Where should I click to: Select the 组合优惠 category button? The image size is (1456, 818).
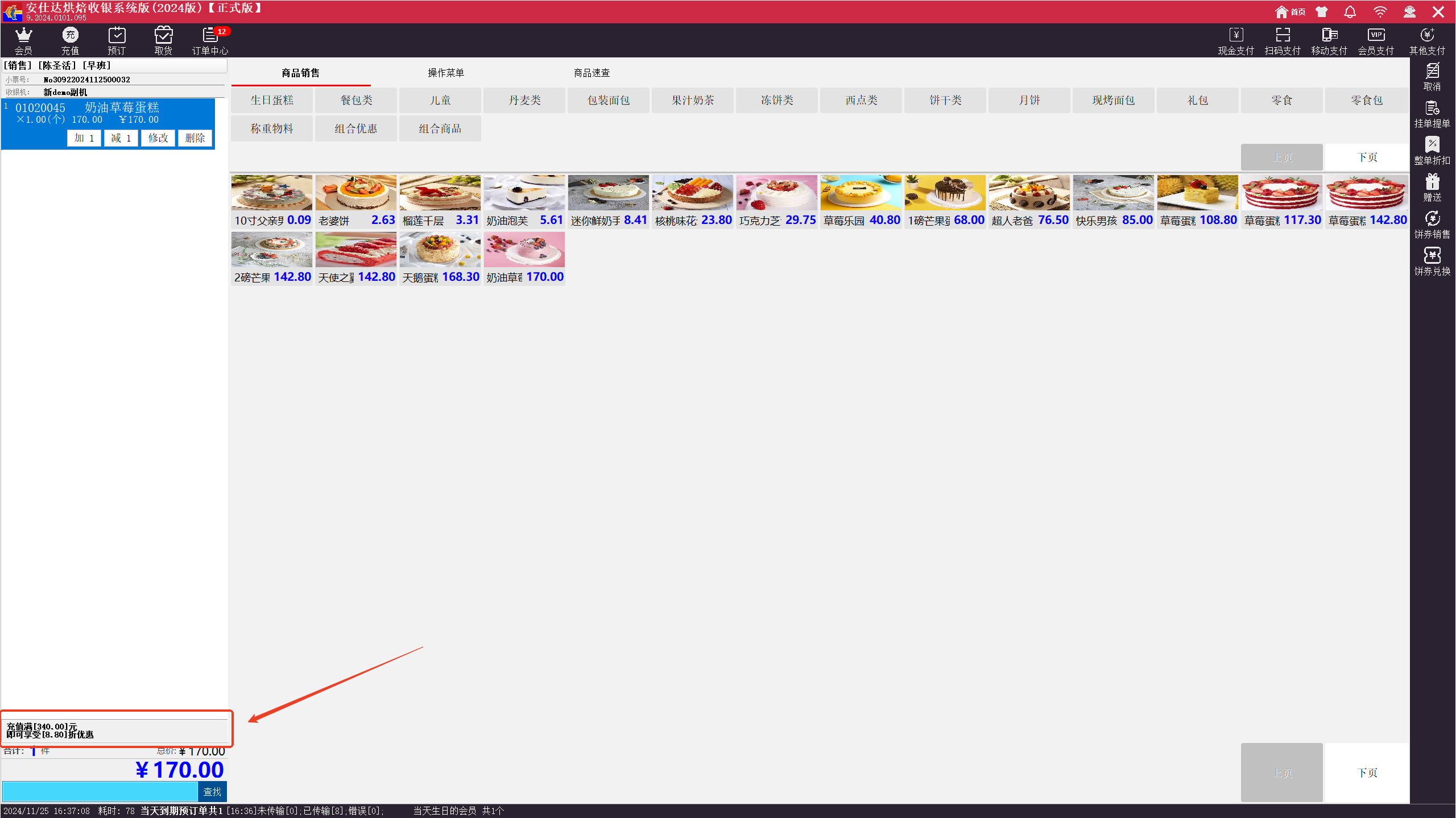click(x=355, y=128)
